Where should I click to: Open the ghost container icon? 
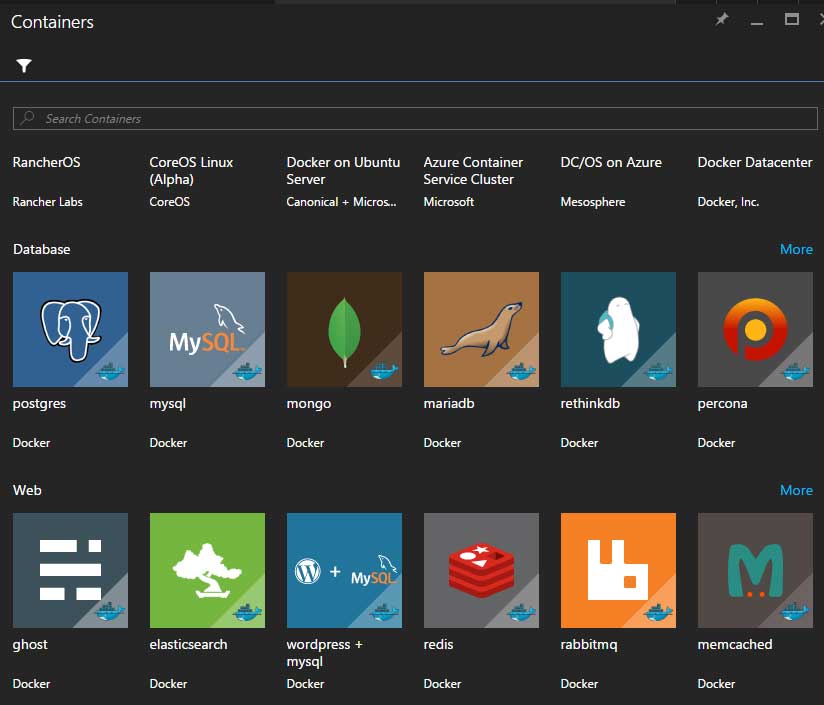70,570
